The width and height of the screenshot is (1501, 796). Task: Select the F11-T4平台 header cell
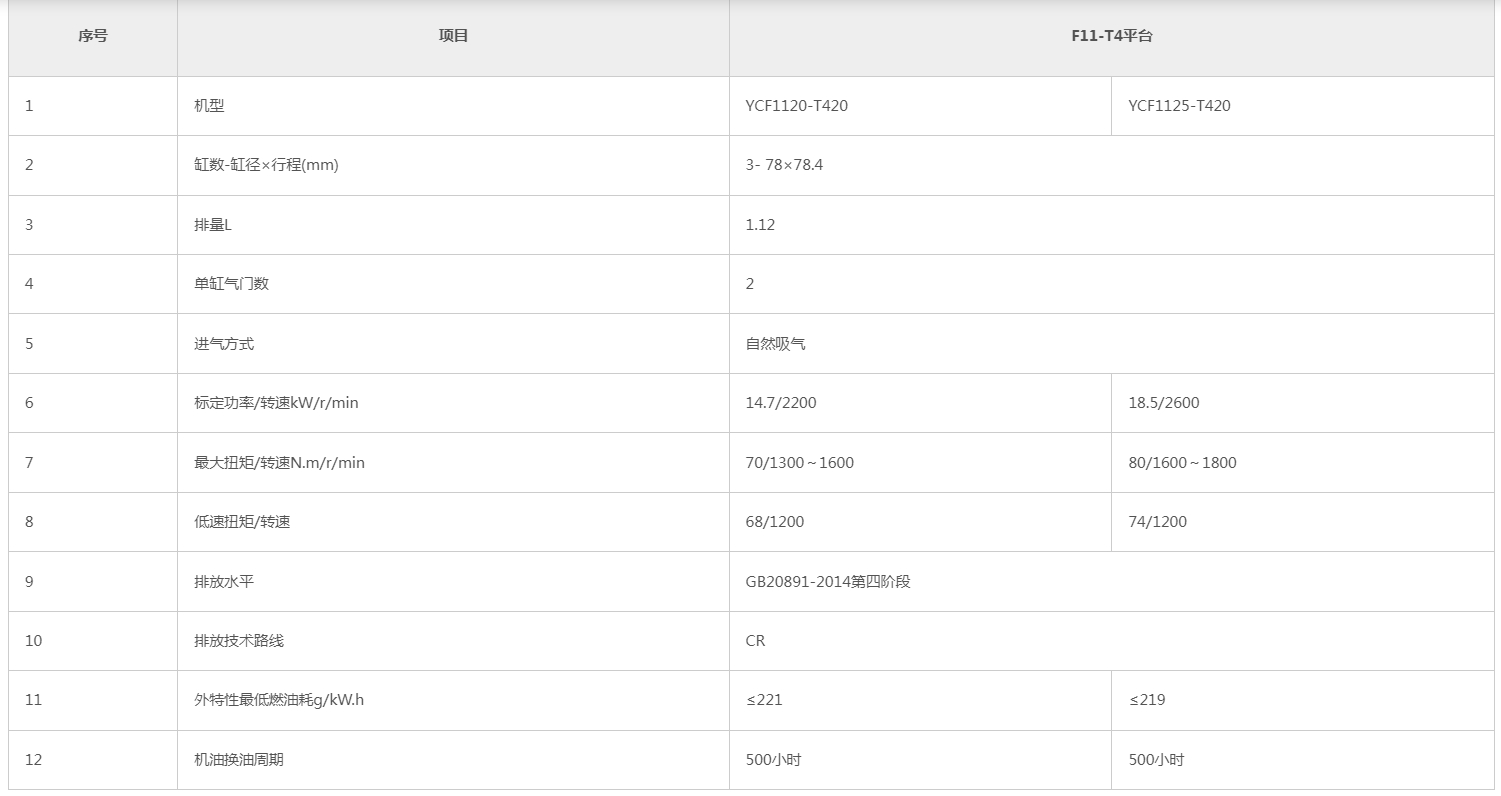(x=1112, y=36)
